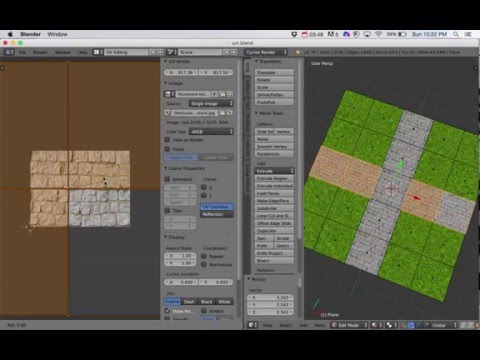
Task: Click the Apple menu icon
Action: point(10,34)
